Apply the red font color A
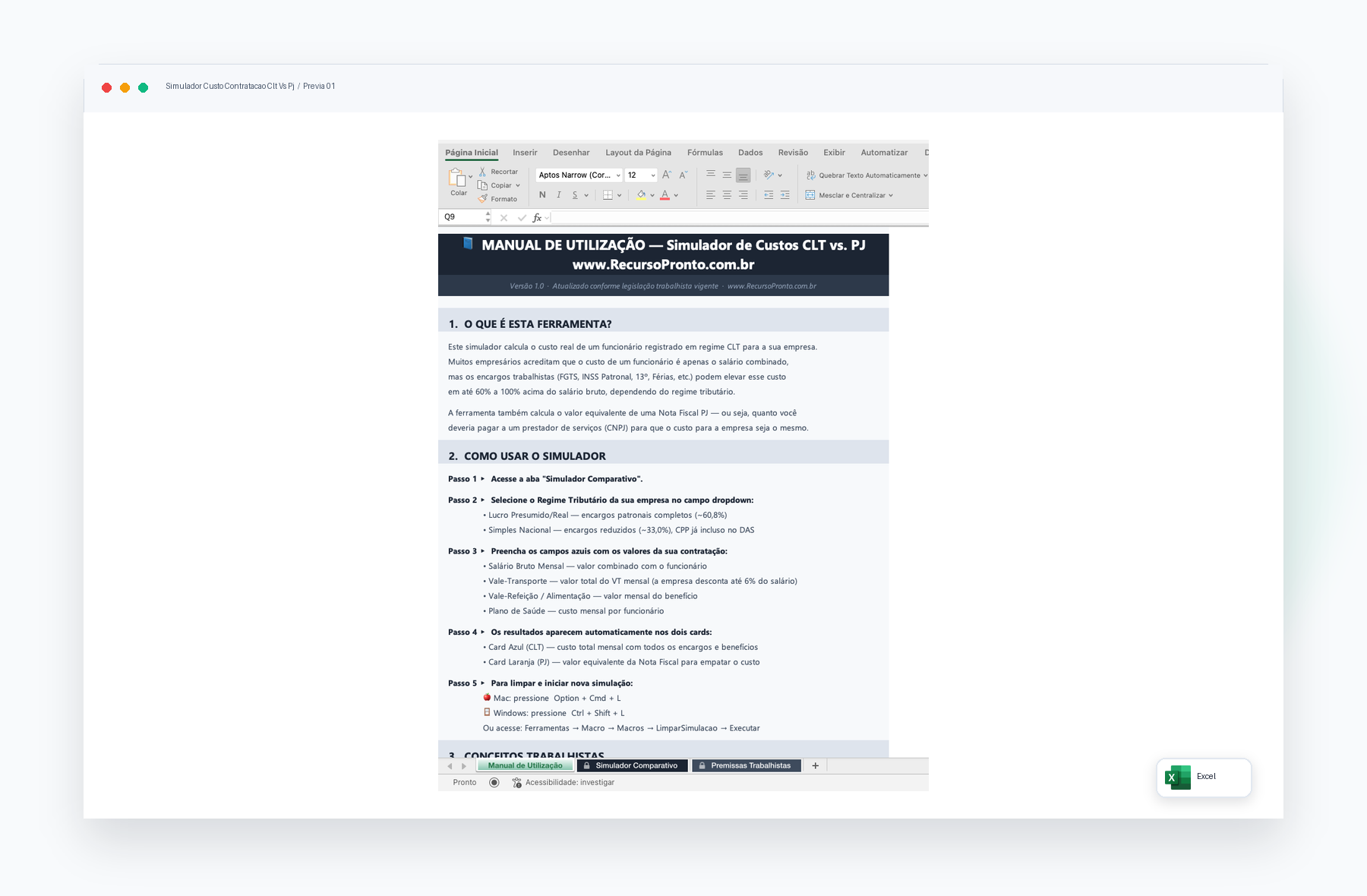This screenshot has width=1367, height=896. pyautogui.click(x=665, y=195)
